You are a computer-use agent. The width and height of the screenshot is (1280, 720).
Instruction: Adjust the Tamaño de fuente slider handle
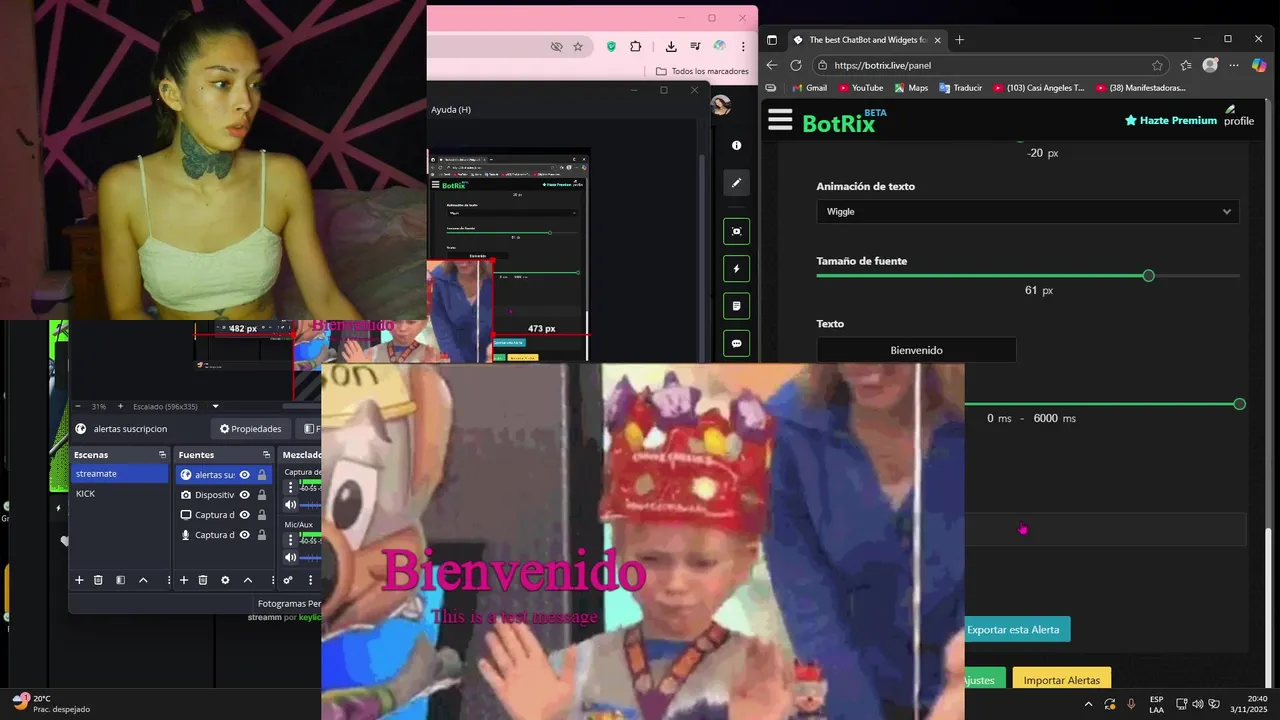click(x=1148, y=275)
